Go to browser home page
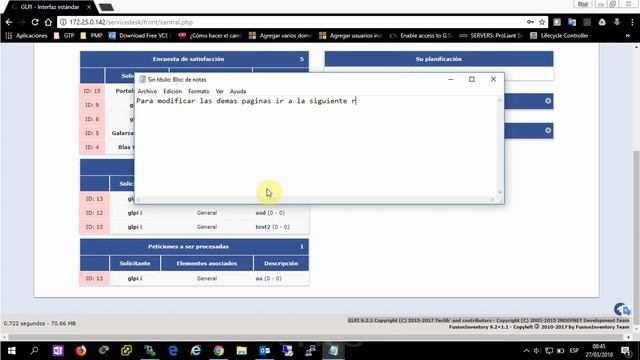Viewport: 640px width, 360px height. click(48, 22)
